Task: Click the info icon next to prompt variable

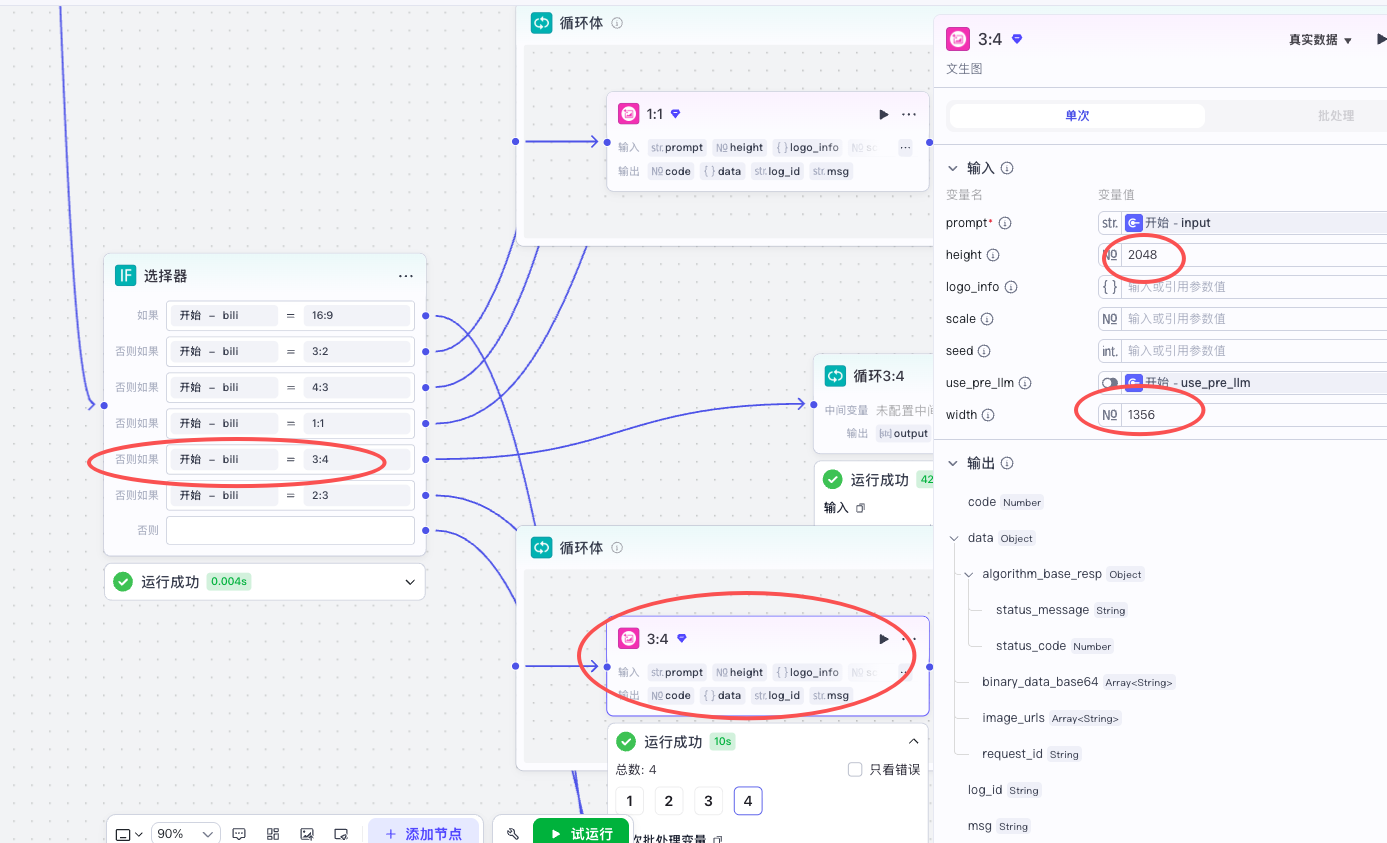Action: (x=1005, y=223)
